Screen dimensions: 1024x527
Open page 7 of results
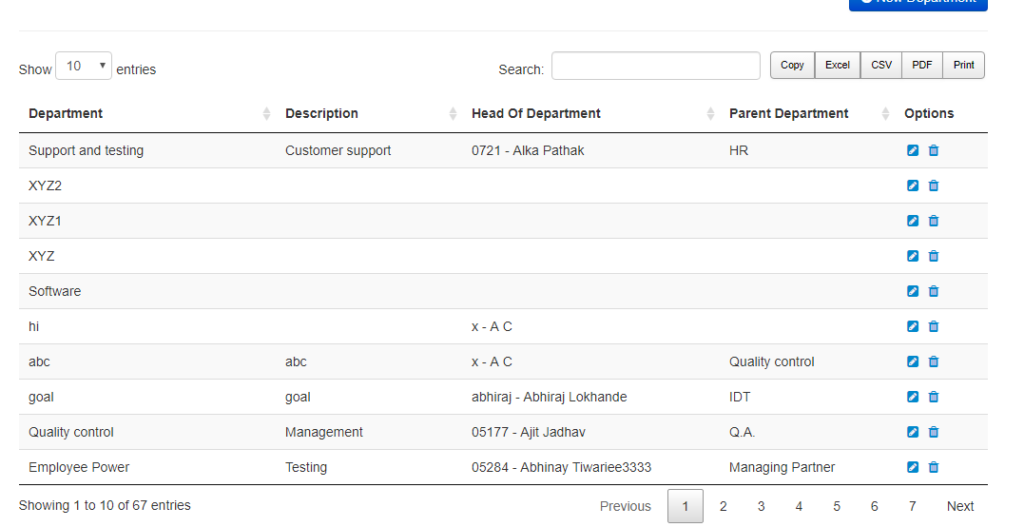tap(912, 506)
